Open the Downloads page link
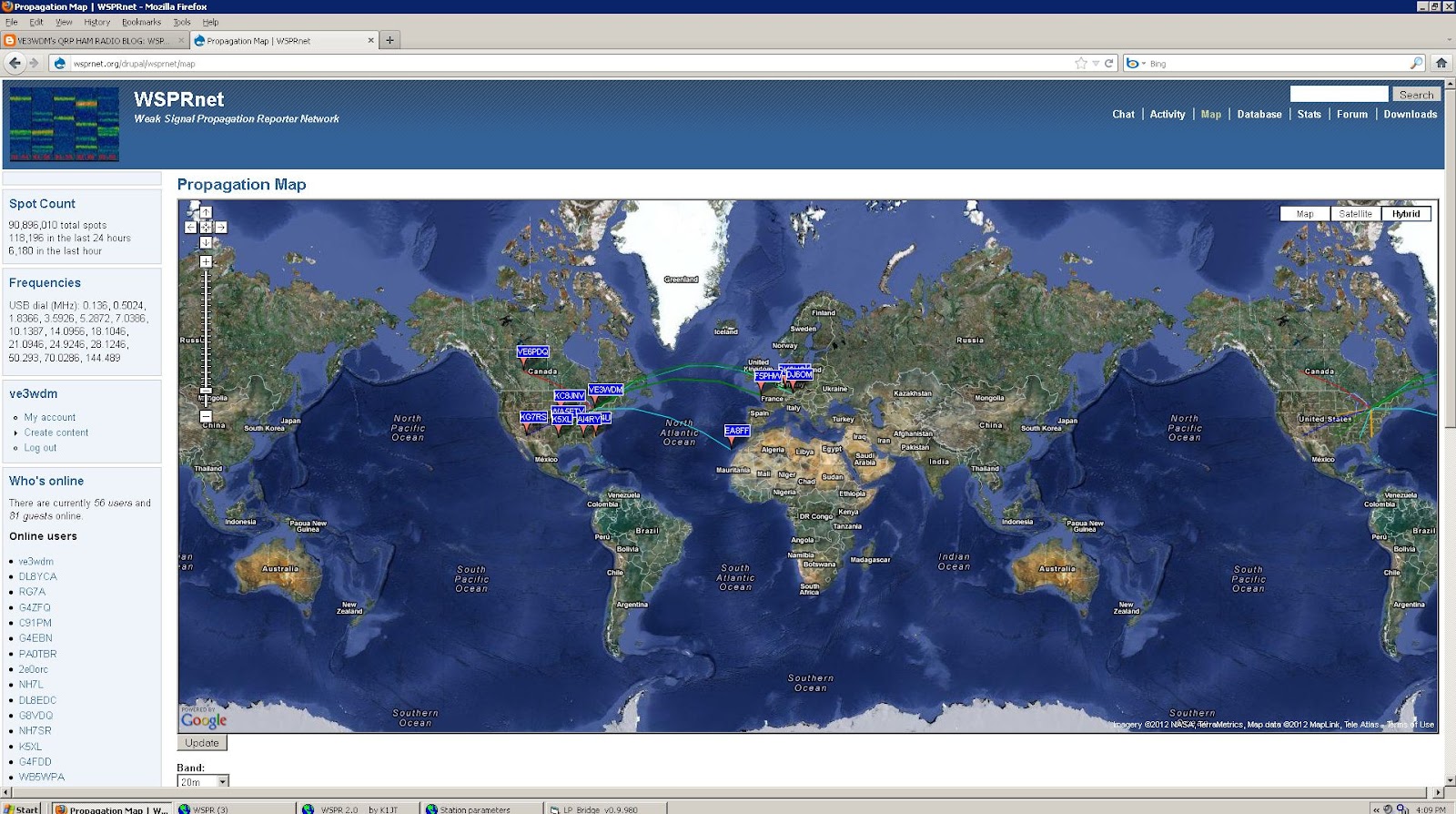This screenshot has width=1456, height=814. click(x=1410, y=115)
